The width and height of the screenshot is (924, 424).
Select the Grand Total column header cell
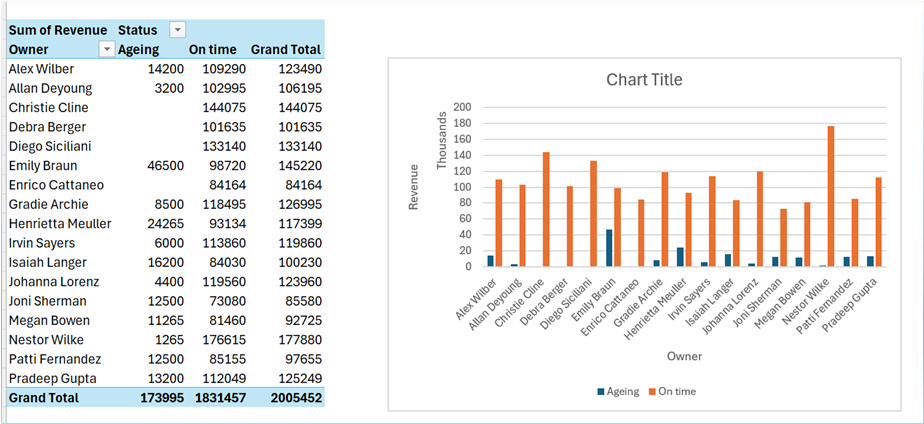point(285,49)
